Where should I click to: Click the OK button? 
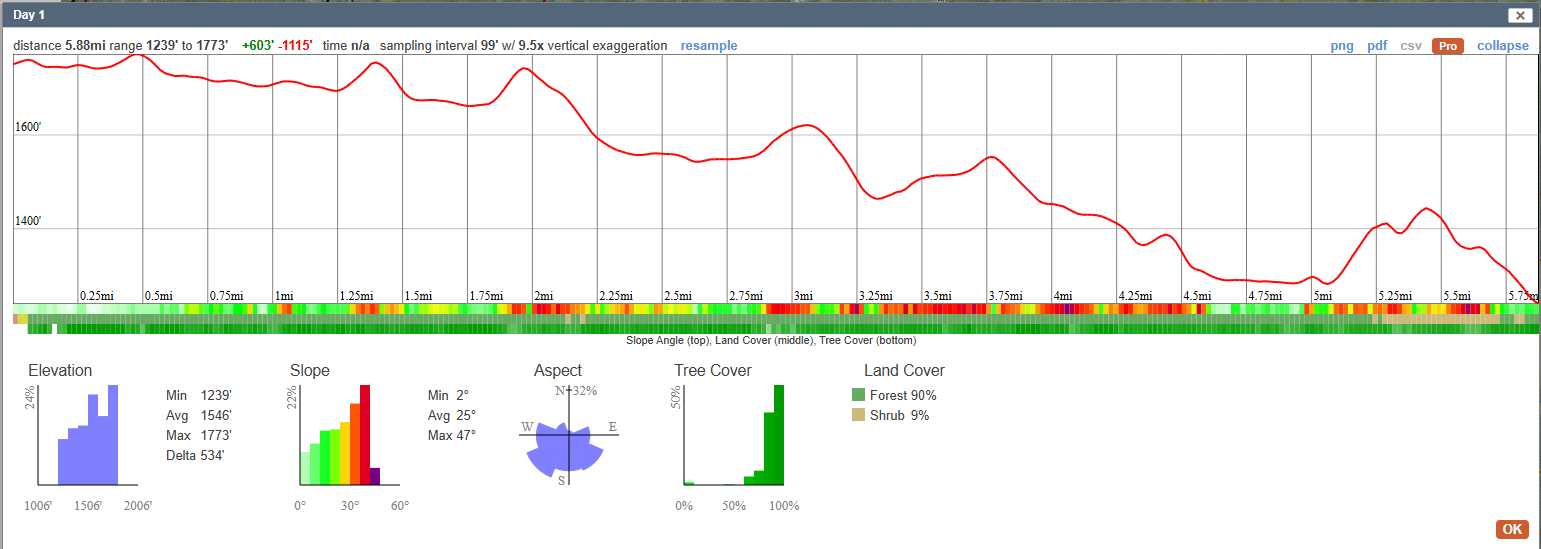tap(1512, 529)
